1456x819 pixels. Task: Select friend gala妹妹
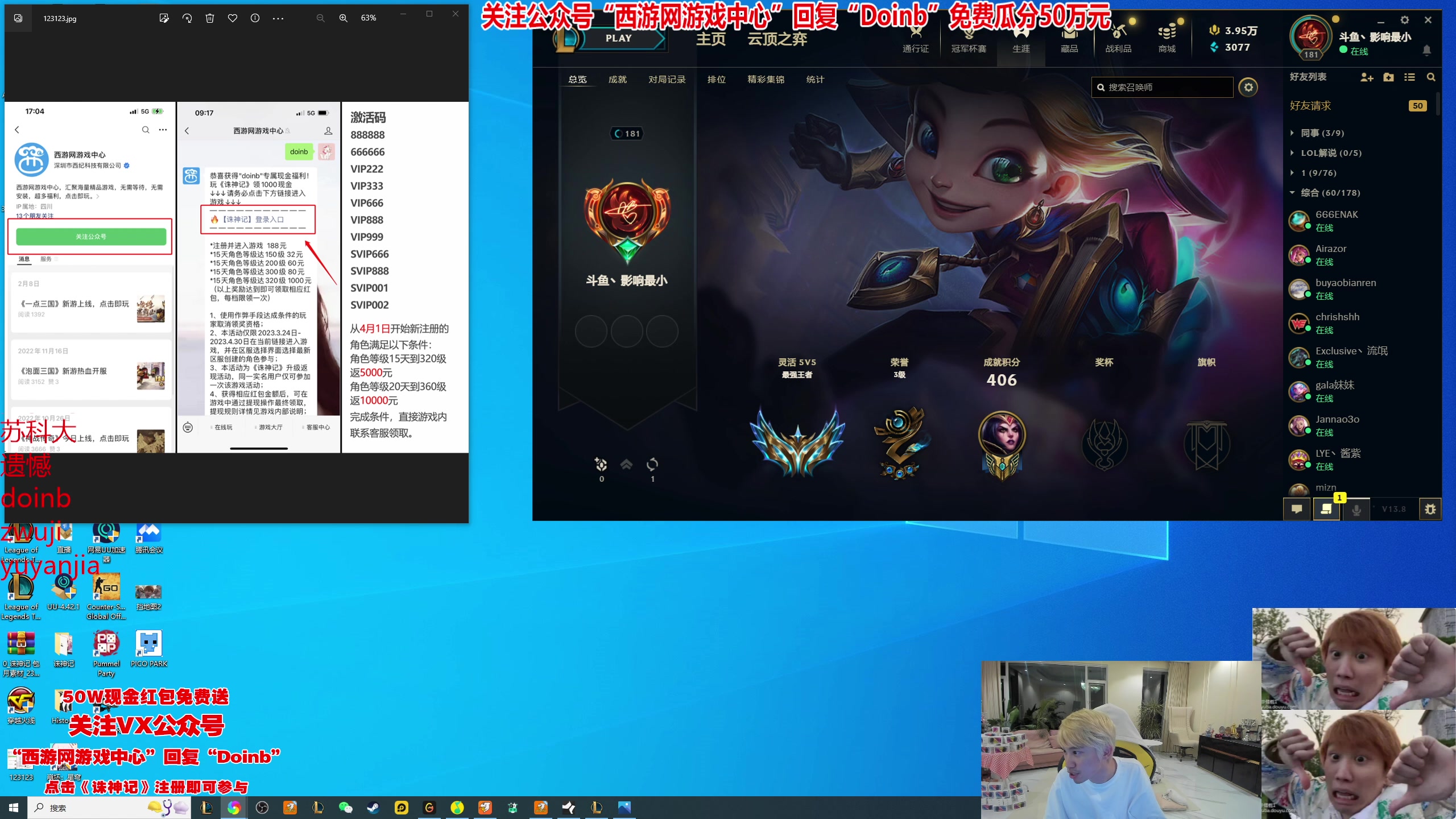pyautogui.click(x=1360, y=391)
